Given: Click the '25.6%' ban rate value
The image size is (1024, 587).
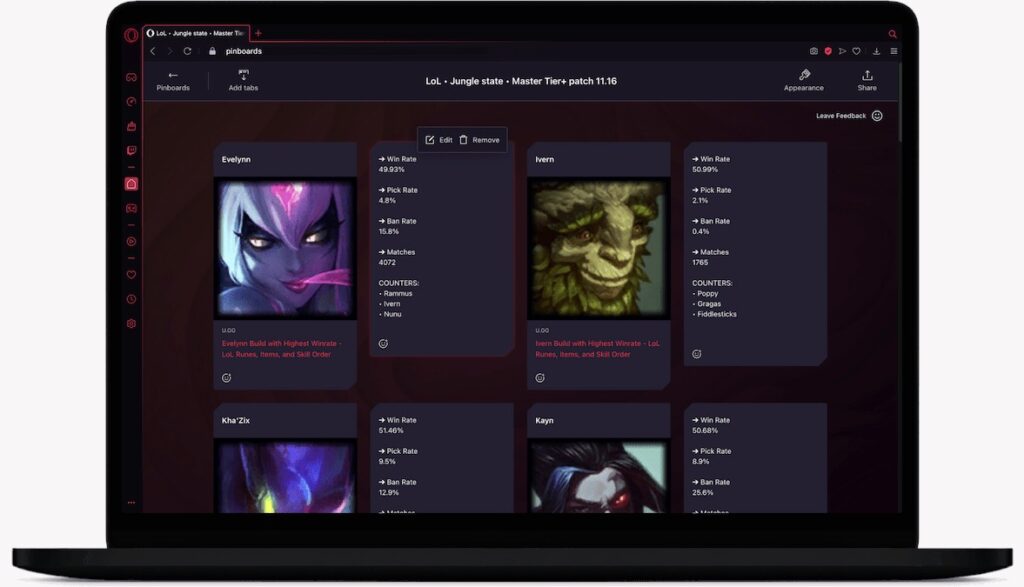Looking at the screenshot, I should point(703,492).
